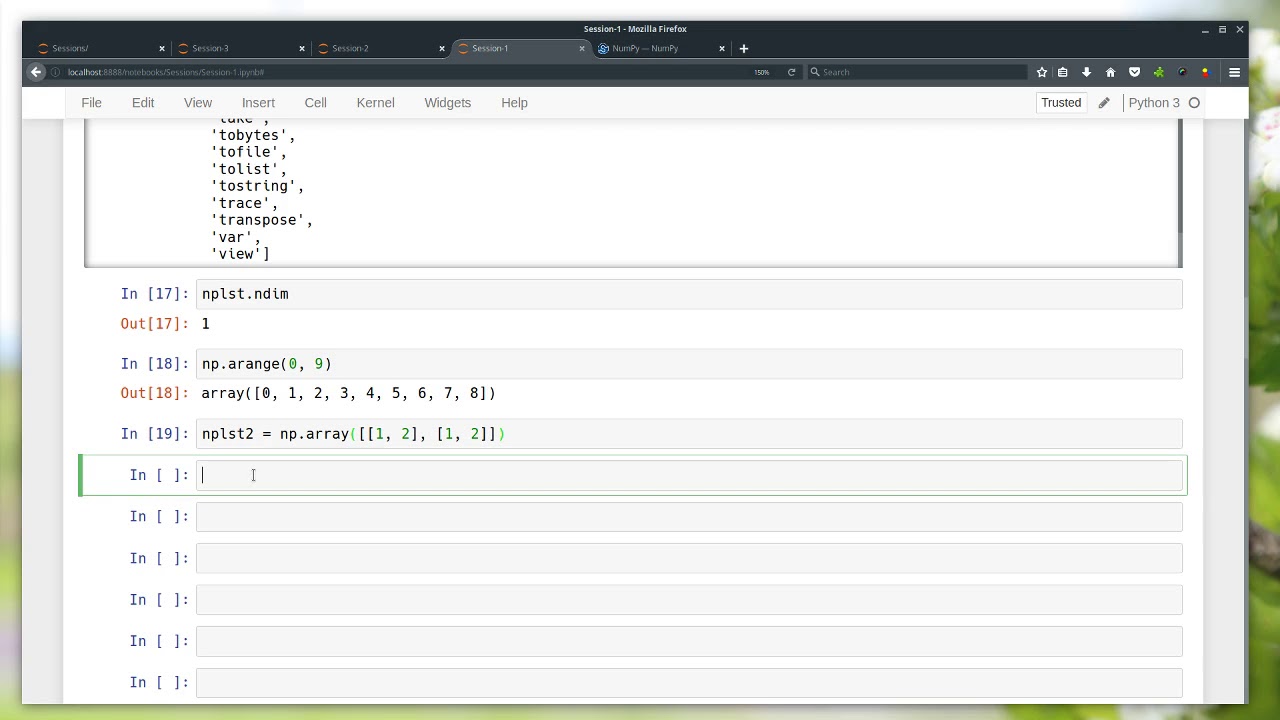Open the downloads arrow icon
1280x720 pixels.
point(1086,72)
